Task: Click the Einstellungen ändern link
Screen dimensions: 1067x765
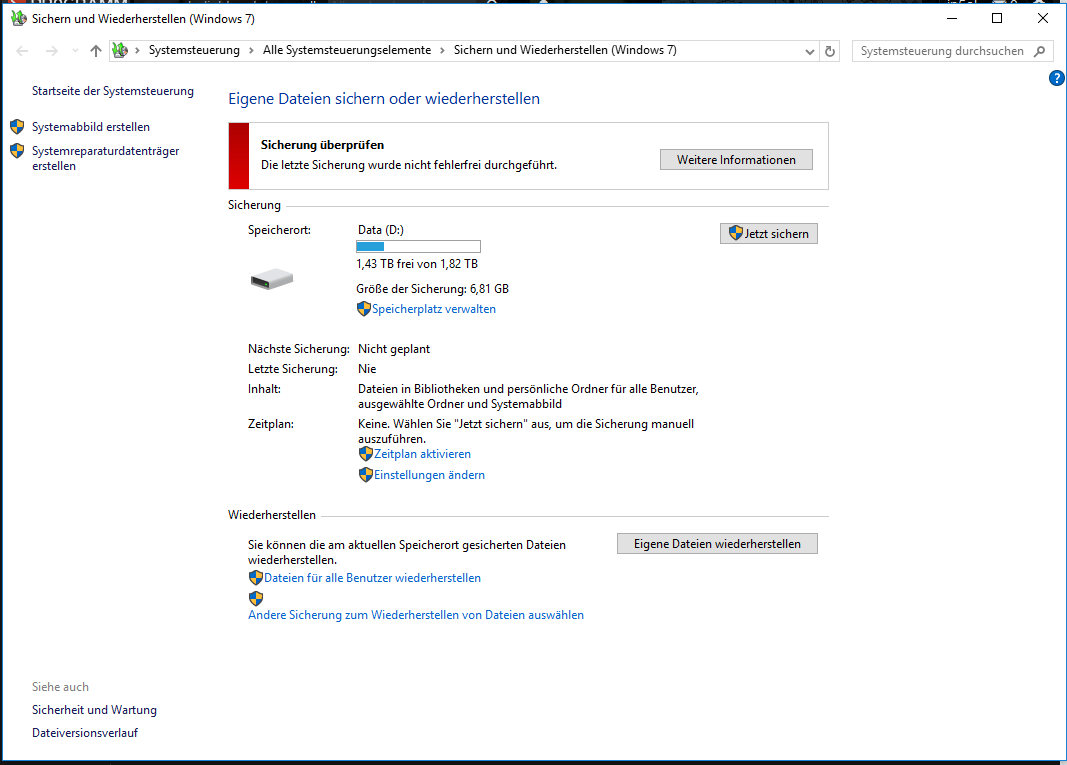Action: point(429,475)
